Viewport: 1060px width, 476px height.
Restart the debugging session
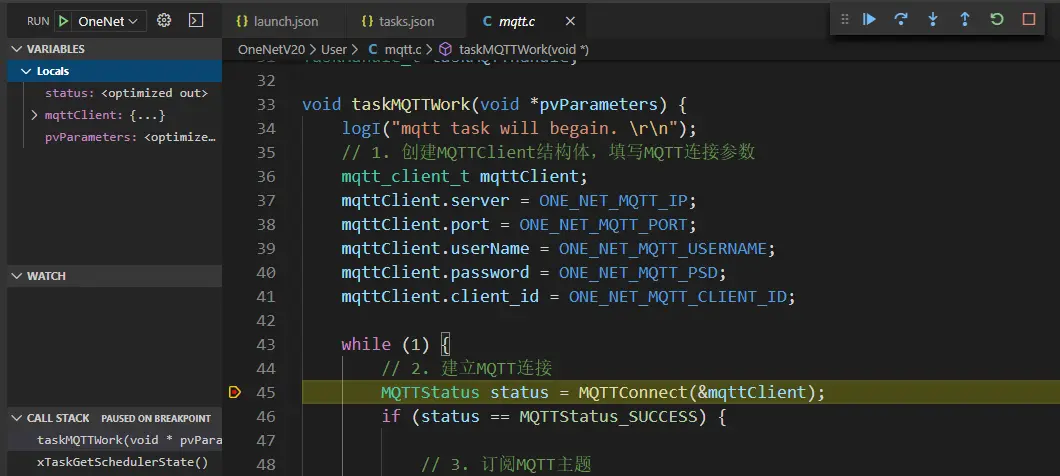click(x=997, y=19)
